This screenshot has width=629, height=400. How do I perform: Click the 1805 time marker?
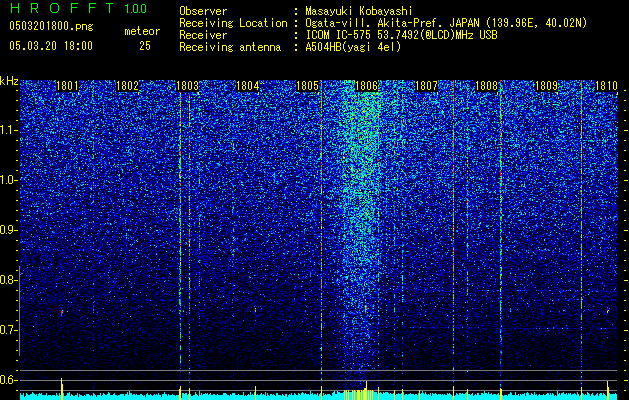tap(307, 86)
